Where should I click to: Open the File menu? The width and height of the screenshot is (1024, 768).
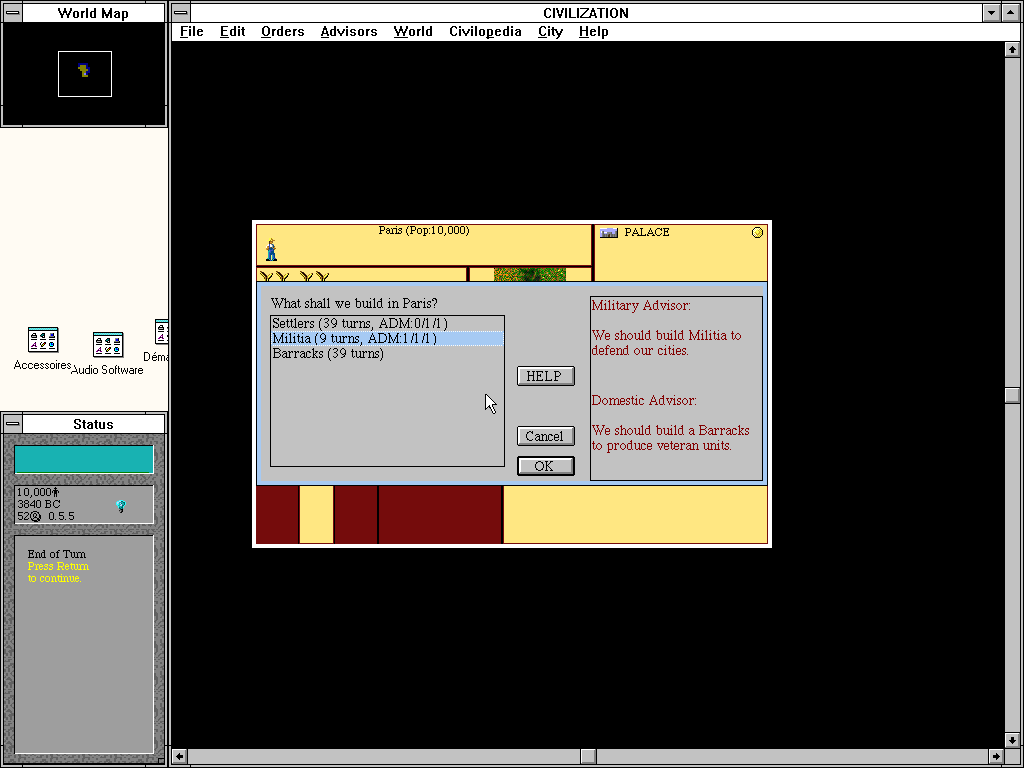point(191,31)
